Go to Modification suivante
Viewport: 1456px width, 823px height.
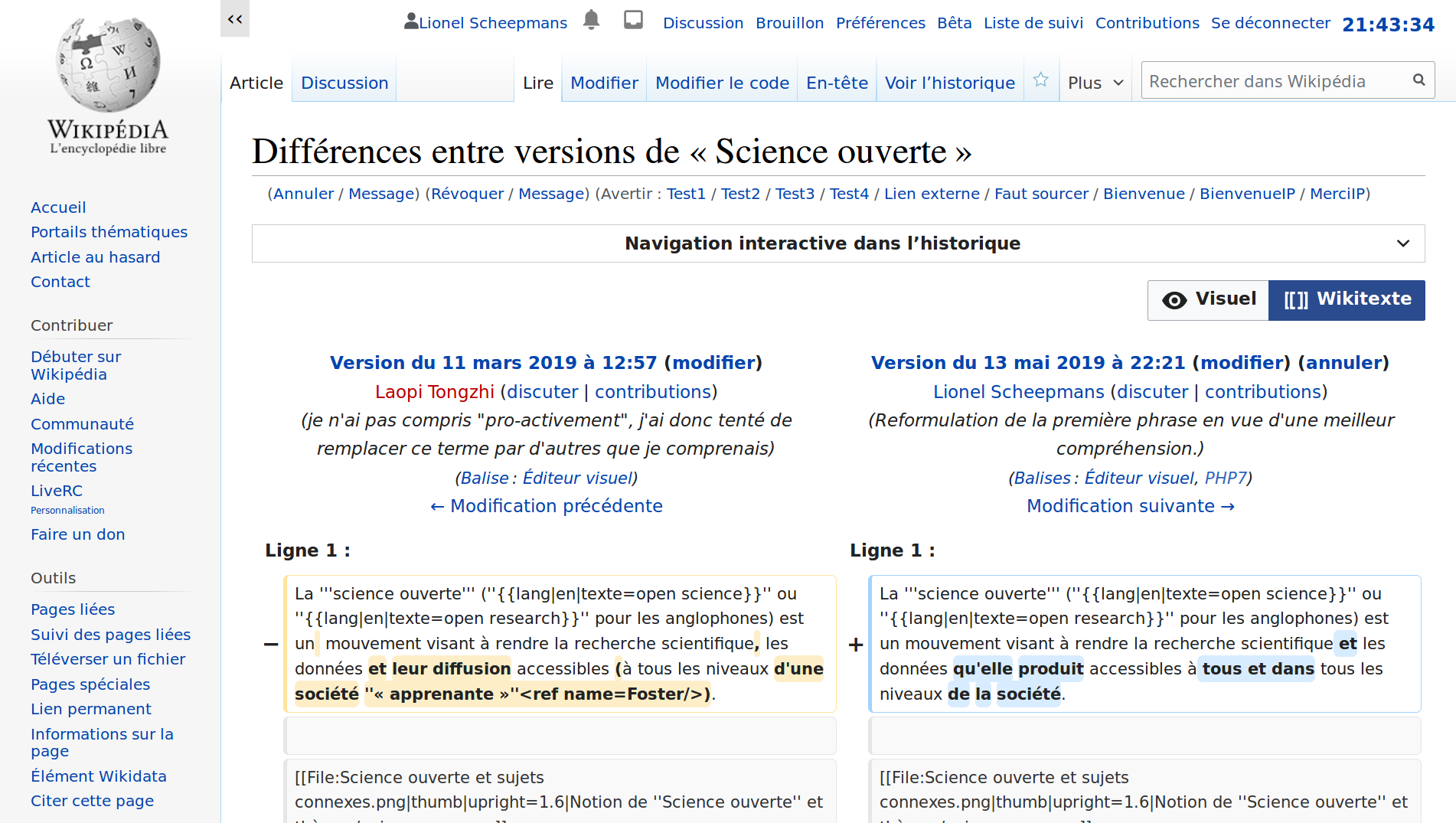tap(1131, 506)
